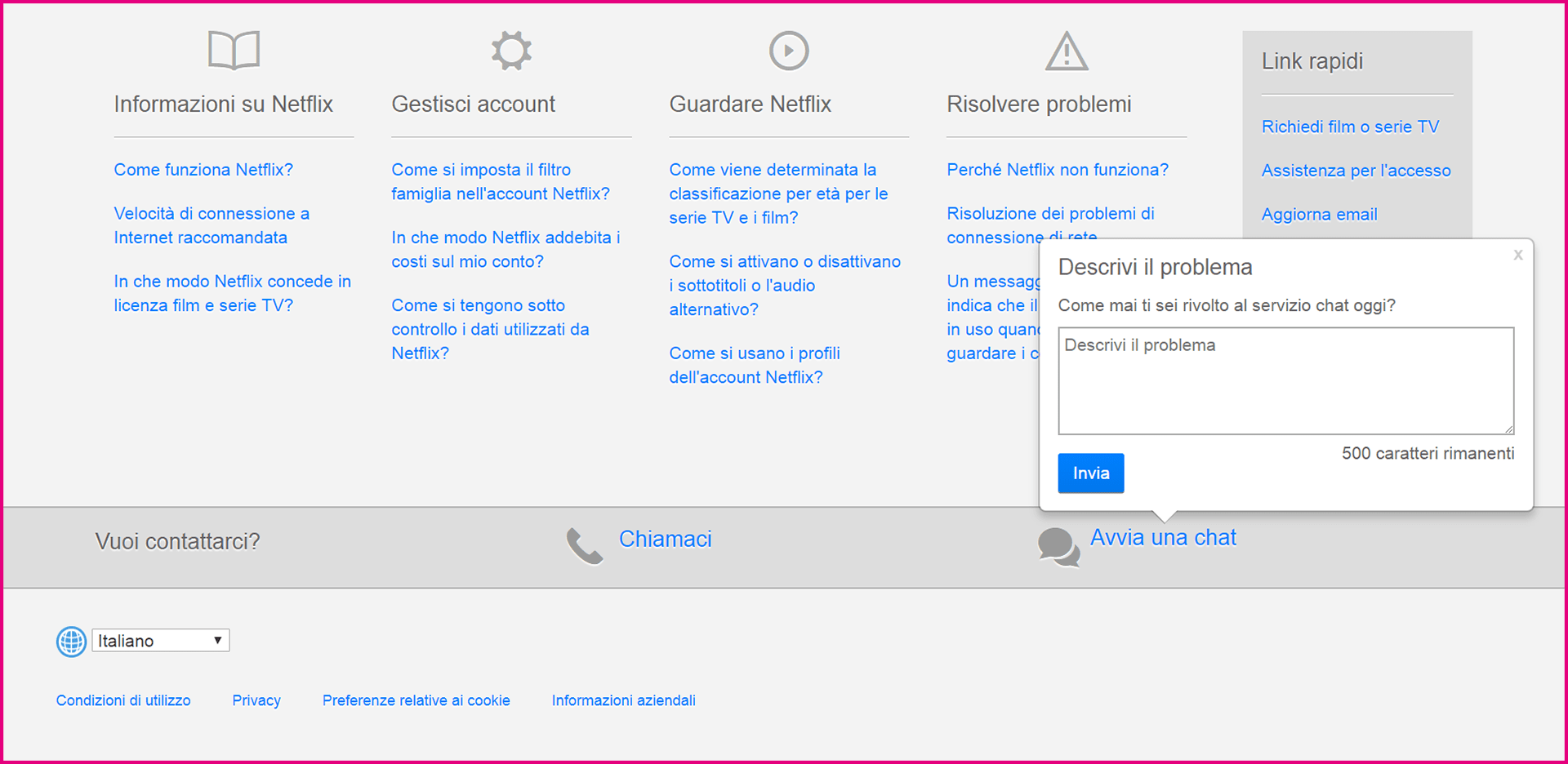Open the Chiamaci link
This screenshot has height=764, width=1568.
(x=665, y=540)
